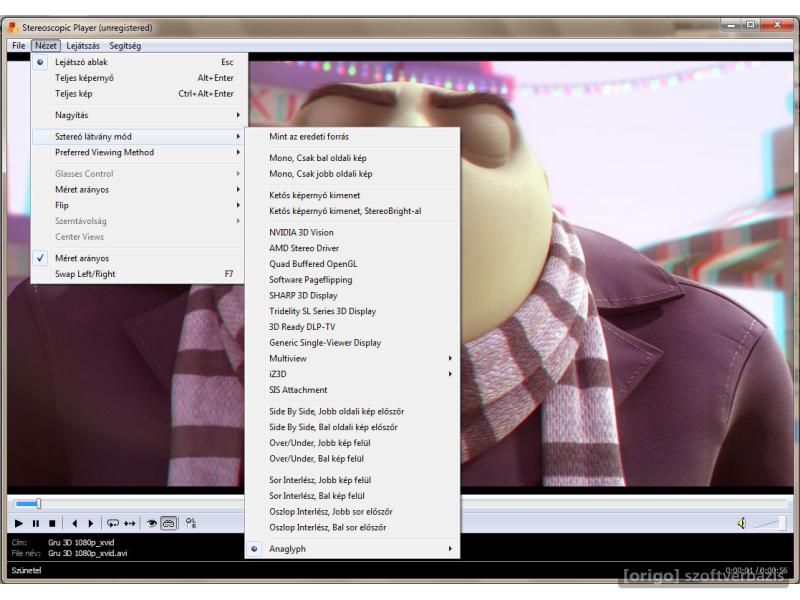Click the file name "Gru 3D 1080p_xvid.avi"
Image resolution: width=800 pixels, height=600 pixels.
pyautogui.click(x=88, y=554)
